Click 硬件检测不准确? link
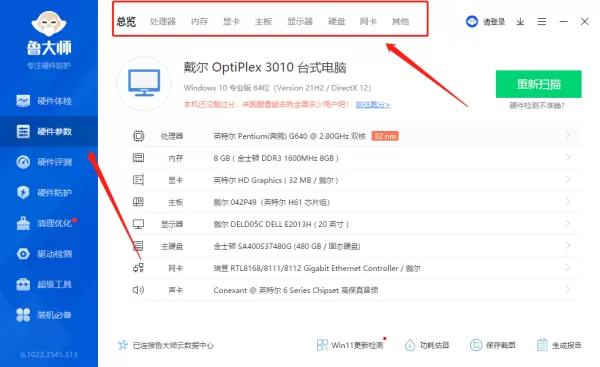This screenshot has height=367, width=600. click(x=537, y=106)
